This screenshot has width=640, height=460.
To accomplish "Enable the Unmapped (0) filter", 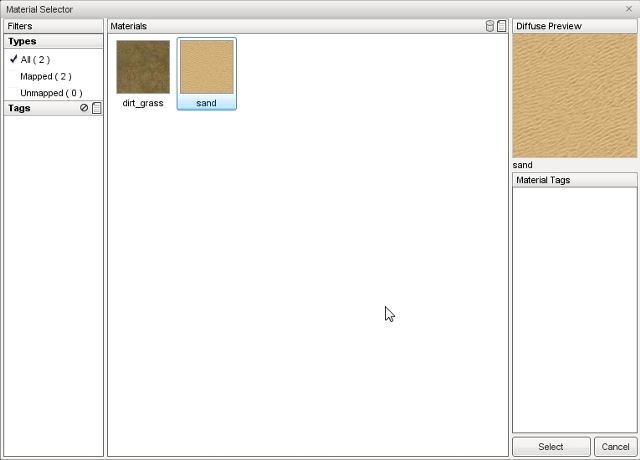I will (x=48, y=93).
